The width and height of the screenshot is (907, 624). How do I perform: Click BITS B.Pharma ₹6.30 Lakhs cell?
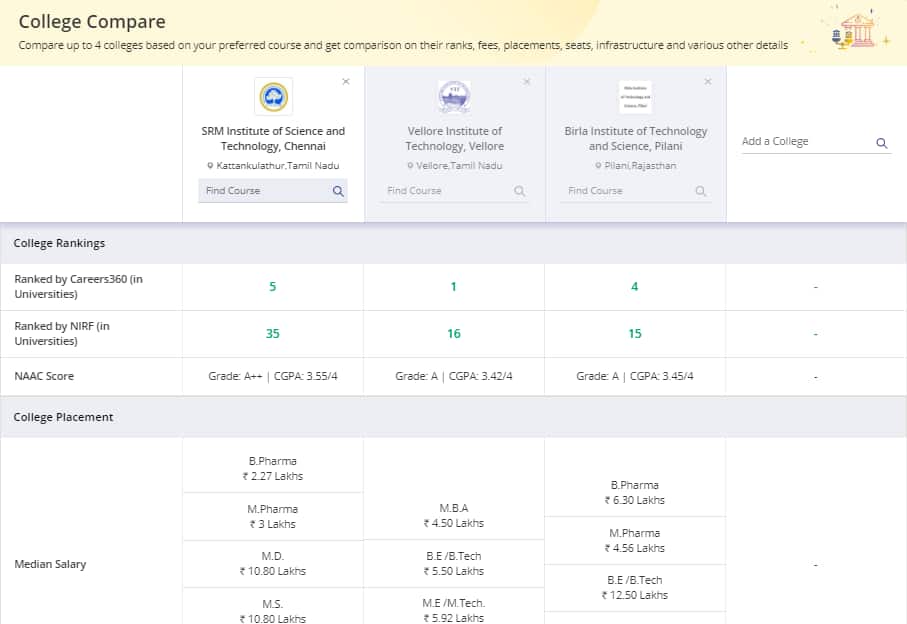(x=635, y=493)
